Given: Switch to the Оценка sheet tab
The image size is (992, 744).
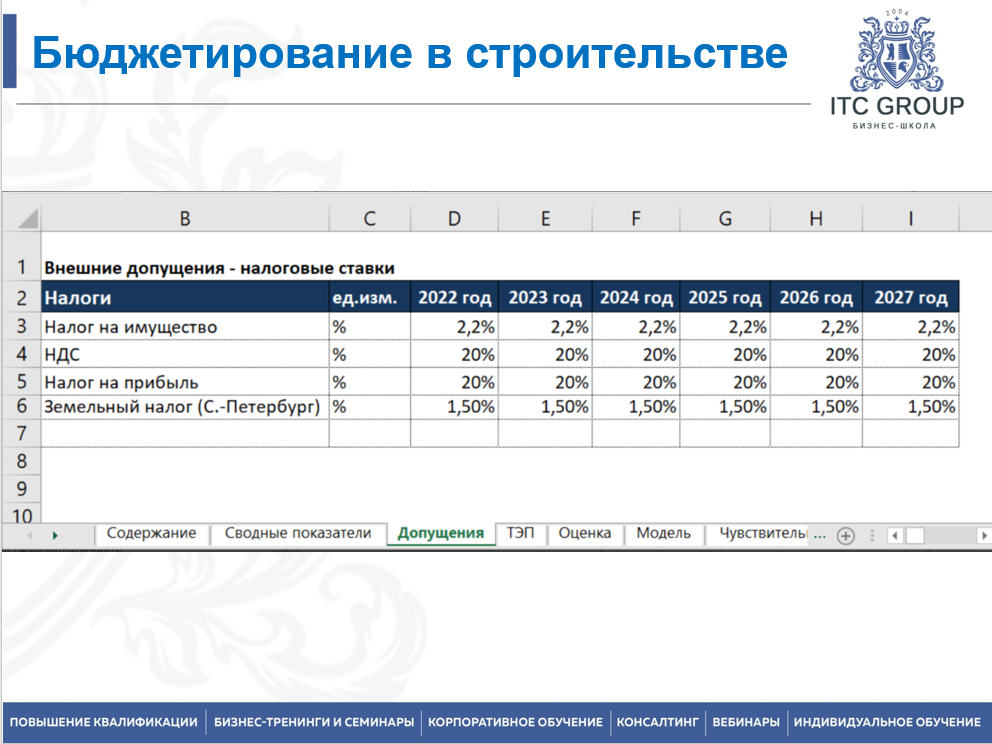Looking at the screenshot, I should [x=584, y=533].
